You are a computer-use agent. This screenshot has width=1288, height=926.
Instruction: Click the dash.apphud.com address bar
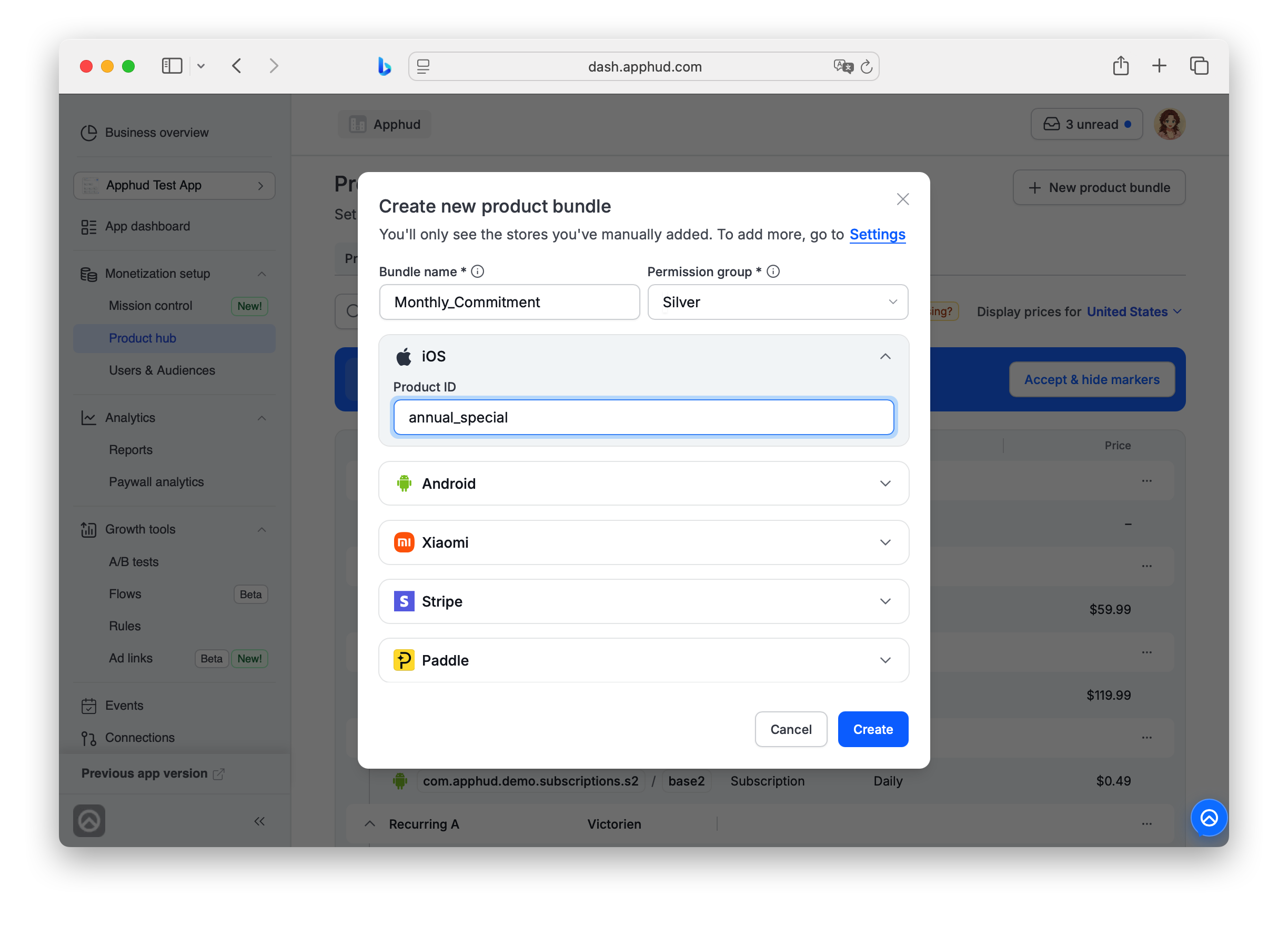click(644, 66)
